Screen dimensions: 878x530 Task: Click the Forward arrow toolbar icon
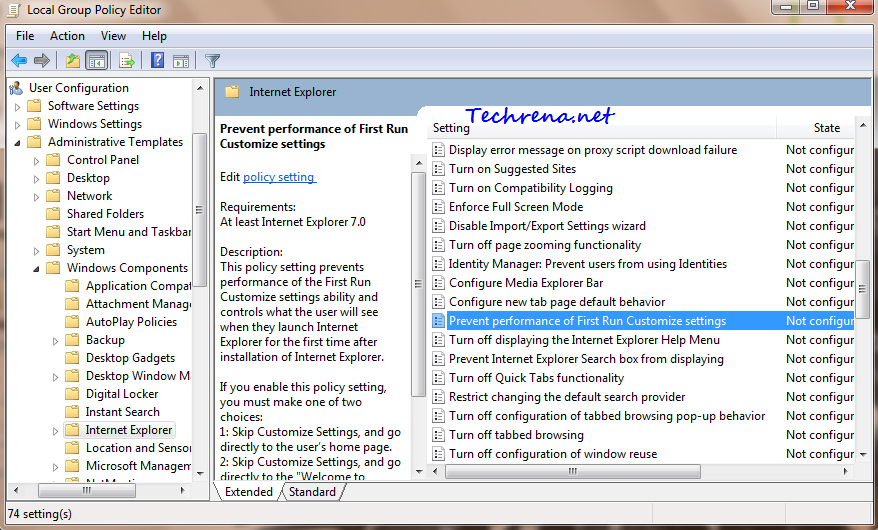(x=42, y=60)
